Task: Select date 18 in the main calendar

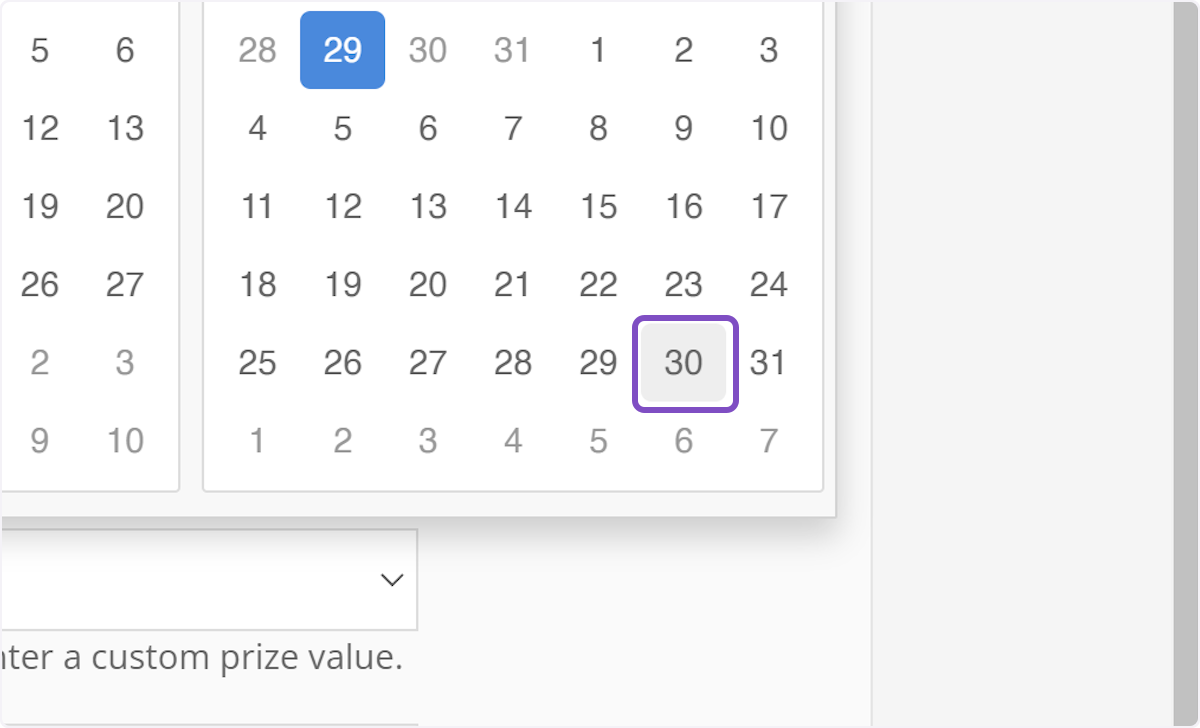Action: [x=257, y=284]
